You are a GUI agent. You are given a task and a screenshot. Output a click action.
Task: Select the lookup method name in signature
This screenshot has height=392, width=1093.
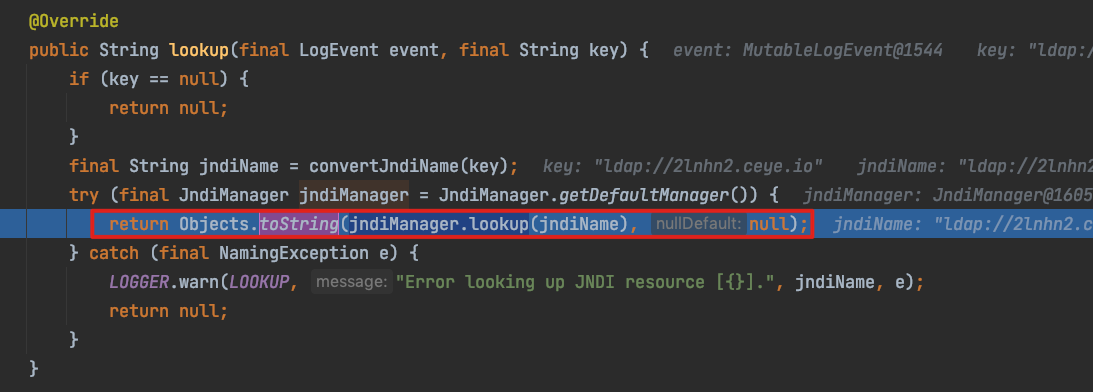(x=199, y=50)
